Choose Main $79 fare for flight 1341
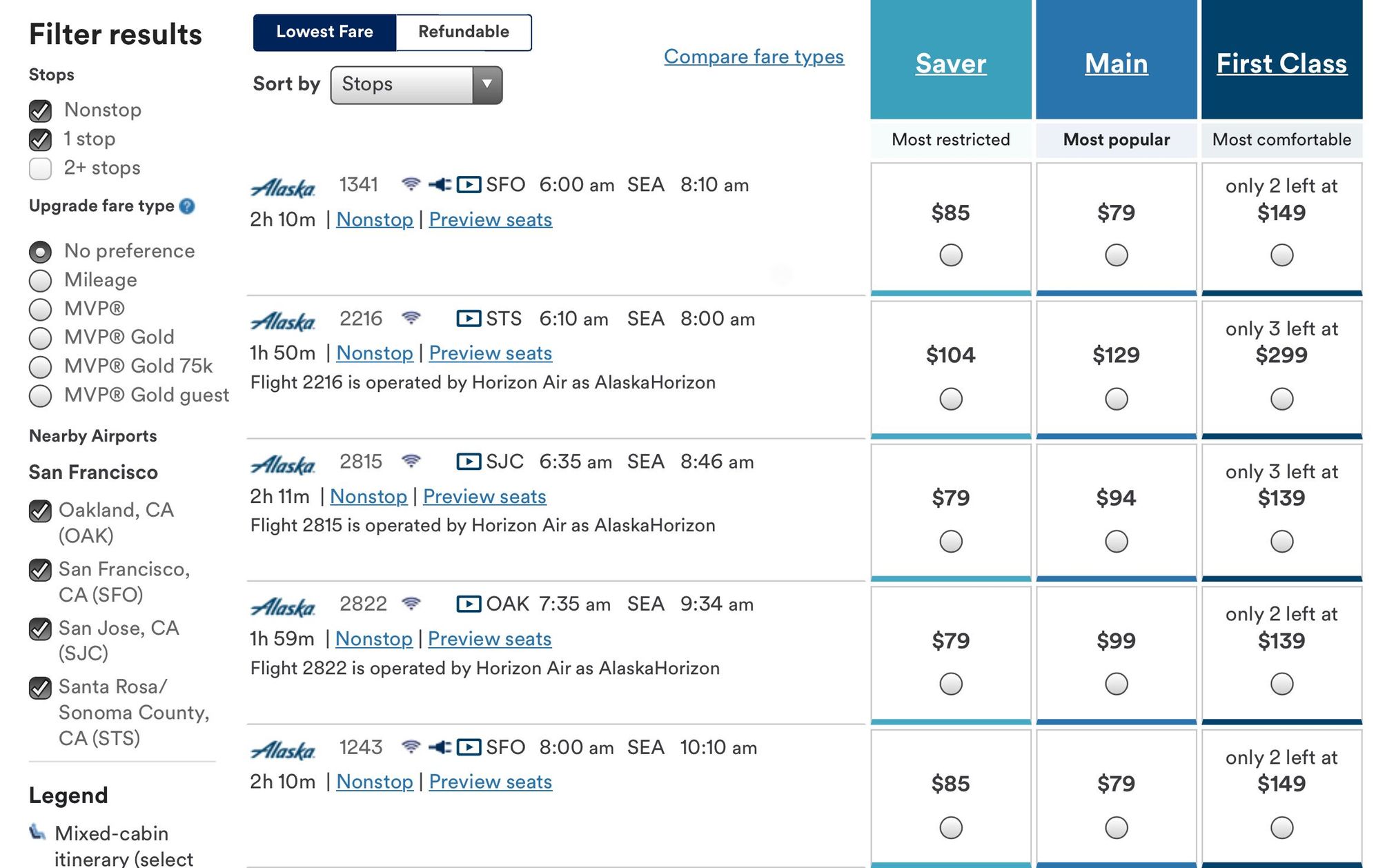Screen dimensions: 1376x868 point(1116,255)
